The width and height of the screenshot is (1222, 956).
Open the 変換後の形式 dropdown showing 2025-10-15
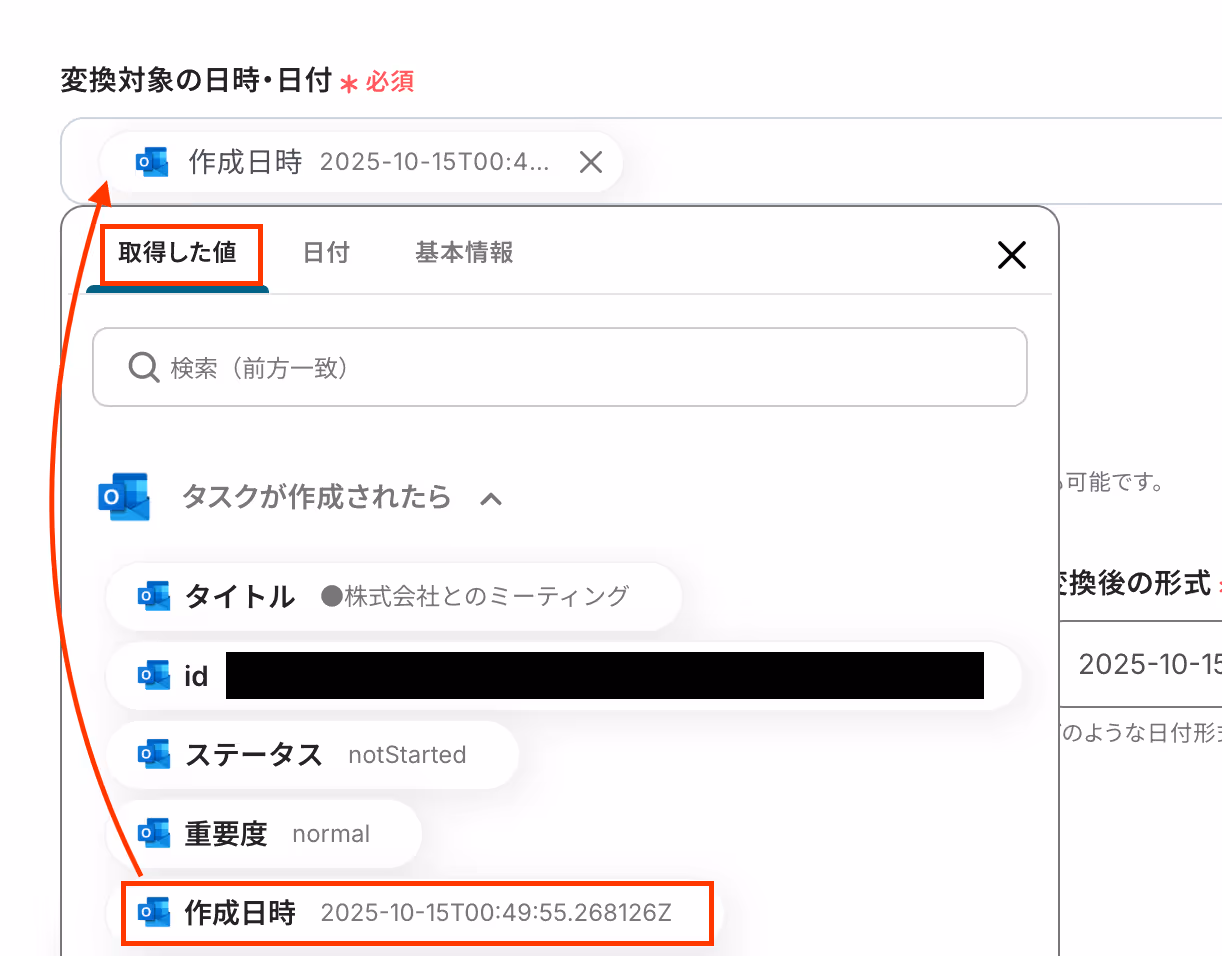coord(1140,663)
